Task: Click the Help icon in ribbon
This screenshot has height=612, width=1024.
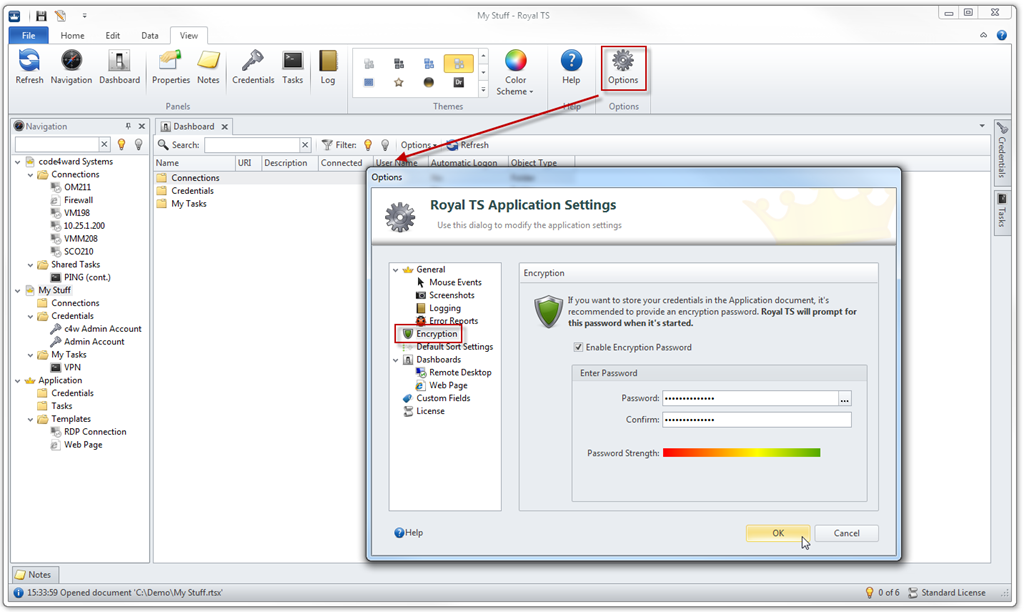Action: pos(571,67)
